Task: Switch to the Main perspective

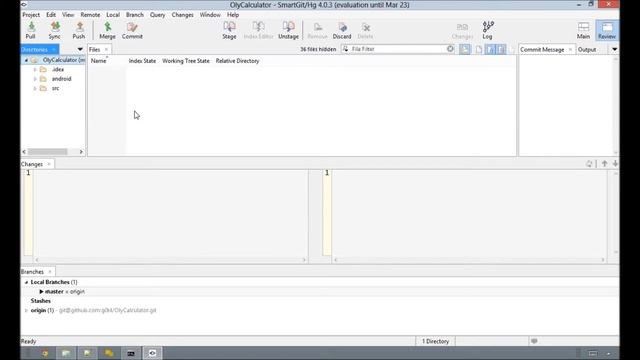Action: click(x=583, y=30)
